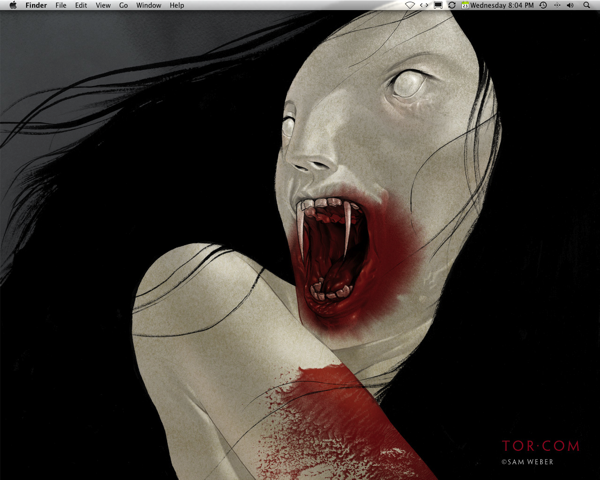Open the Finder menu
600x480 pixels.
click(36, 5)
